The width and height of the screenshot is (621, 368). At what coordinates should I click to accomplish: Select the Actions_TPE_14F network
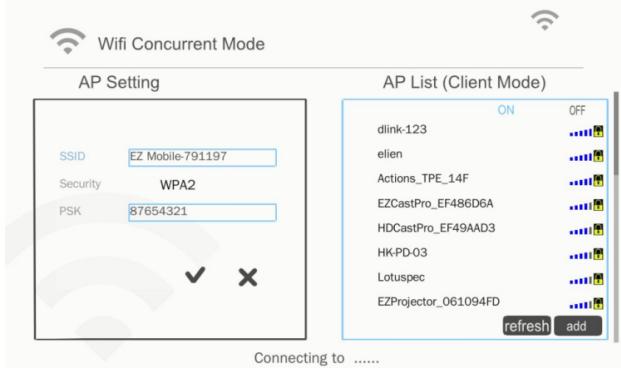pos(423,179)
